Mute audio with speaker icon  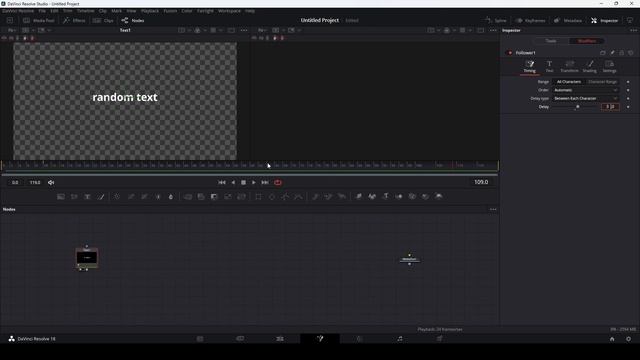coord(51,182)
